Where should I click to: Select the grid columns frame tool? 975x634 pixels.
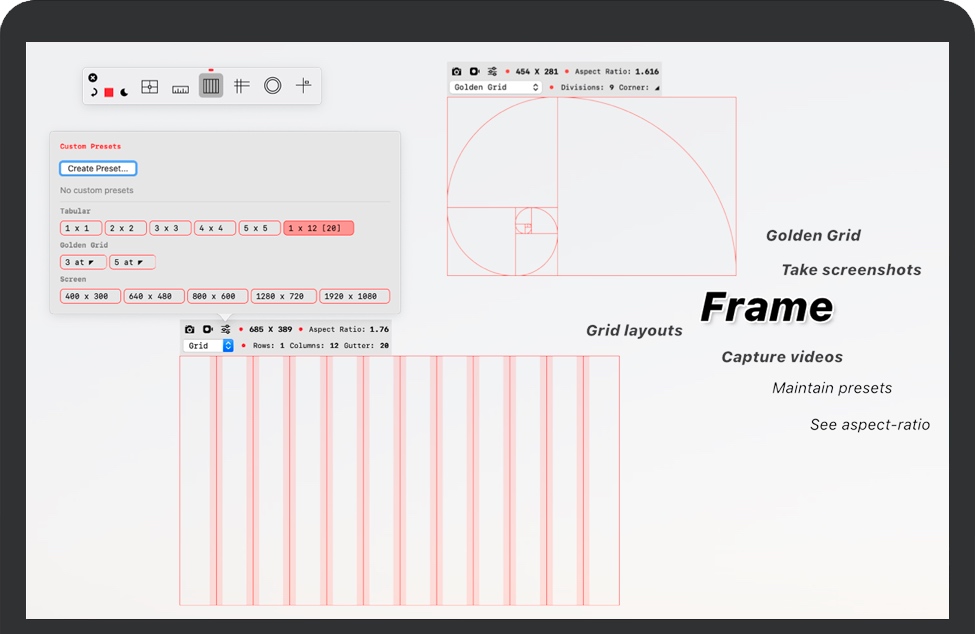click(x=211, y=87)
